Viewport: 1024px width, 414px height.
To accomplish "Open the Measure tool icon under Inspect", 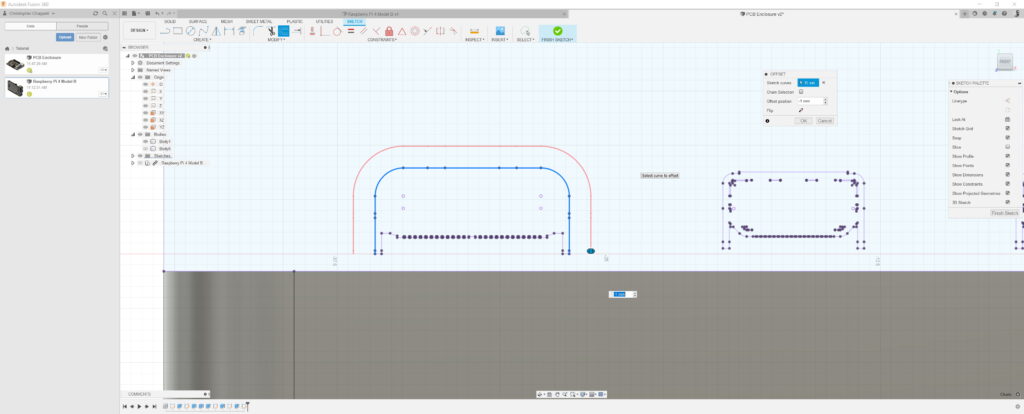I will coord(474,31).
